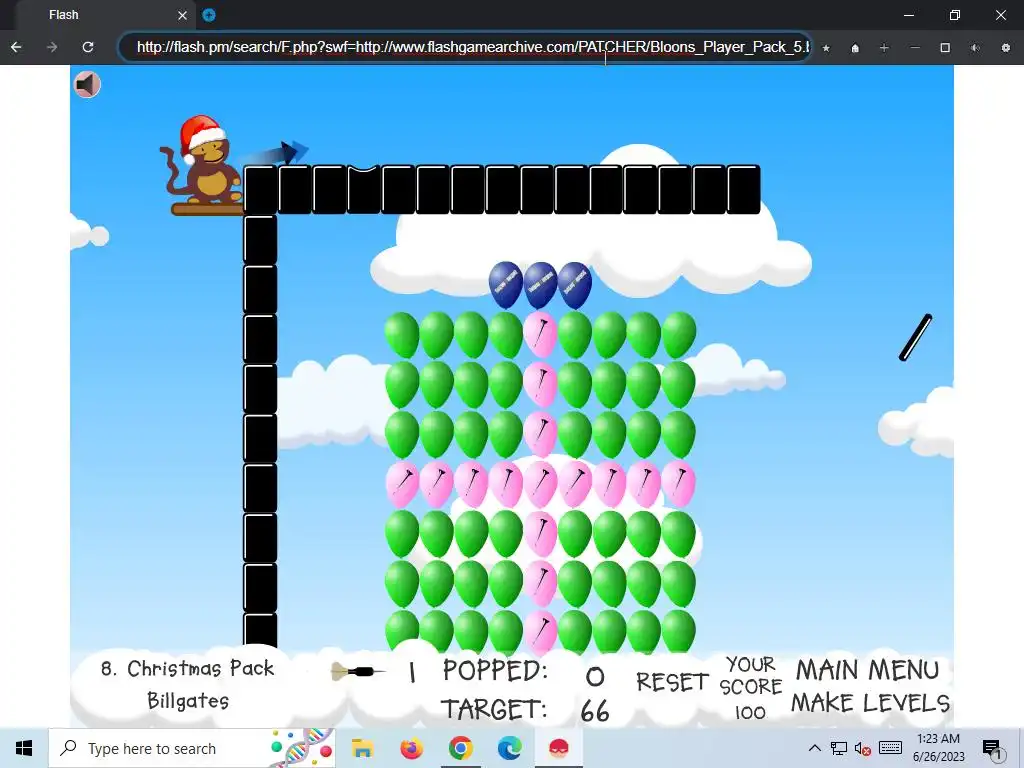Open network tray icon
The height and width of the screenshot is (768, 1024).
839,748
